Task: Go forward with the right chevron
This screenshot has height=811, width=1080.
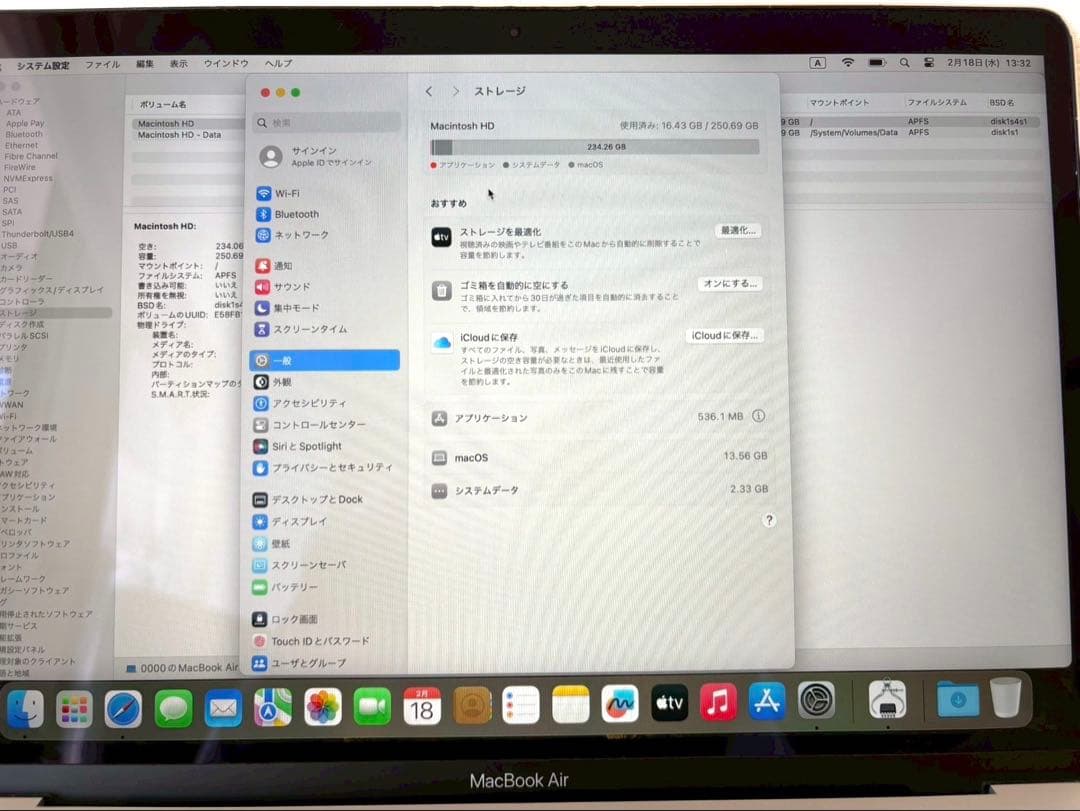Action: [455, 91]
